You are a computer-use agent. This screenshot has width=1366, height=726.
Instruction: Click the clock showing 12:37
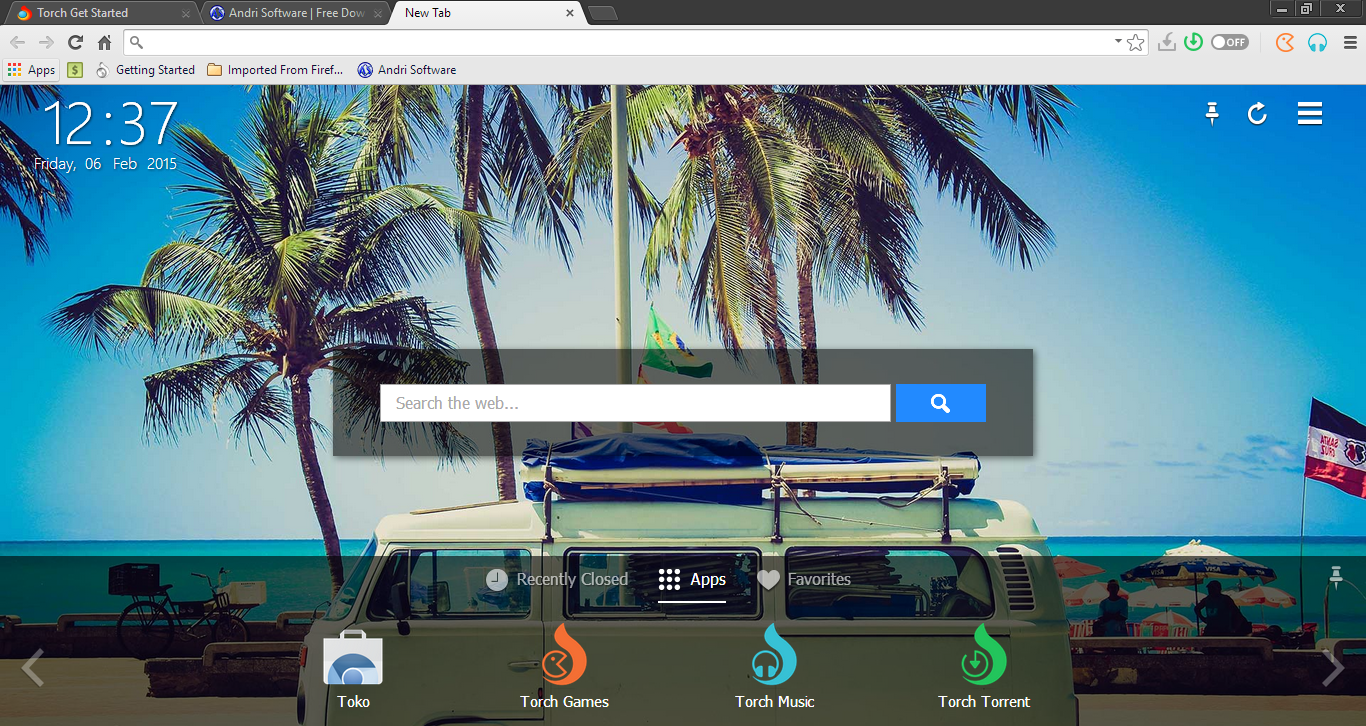(x=110, y=124)
